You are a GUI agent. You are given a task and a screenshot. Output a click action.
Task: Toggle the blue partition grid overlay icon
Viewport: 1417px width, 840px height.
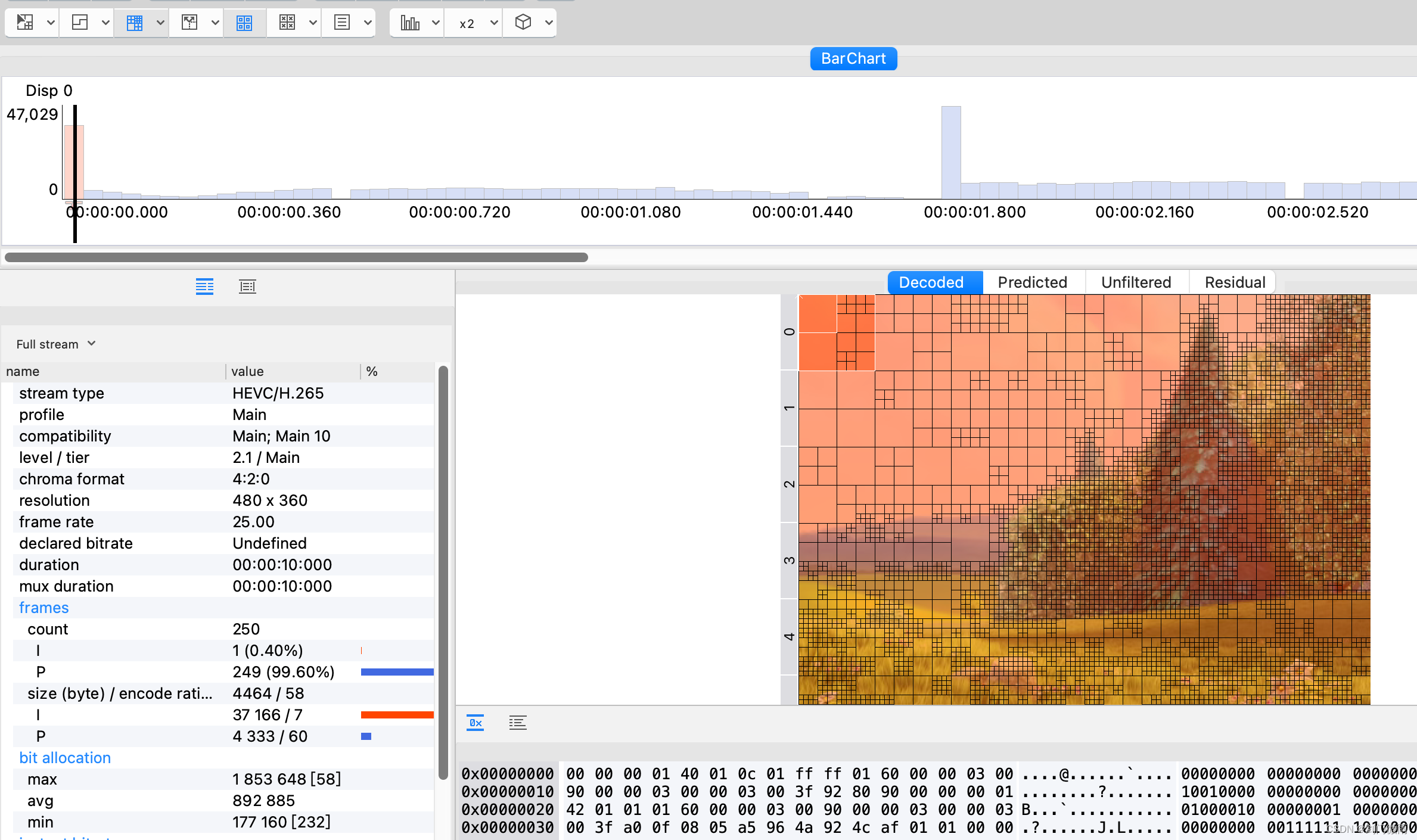tap(135, 23)
